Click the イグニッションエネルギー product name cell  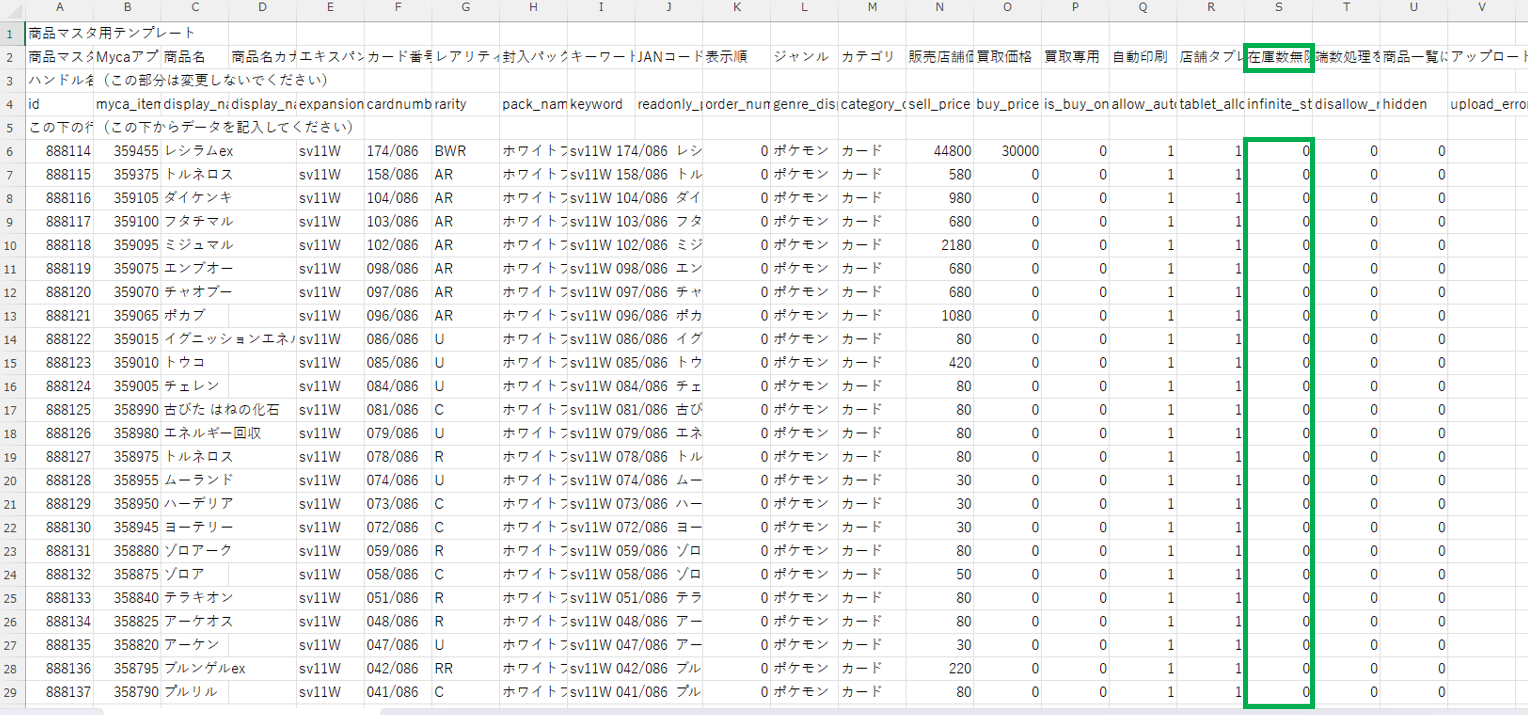click(x=229, y=339)
